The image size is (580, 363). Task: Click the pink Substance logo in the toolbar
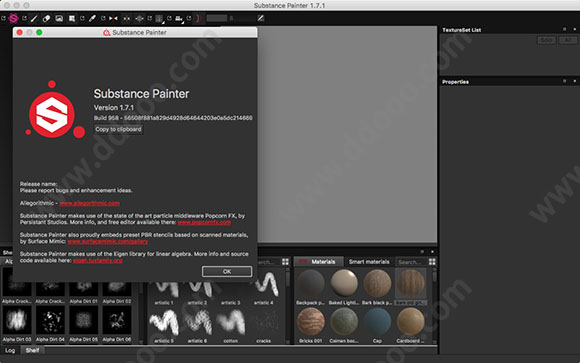coord(13,18)
